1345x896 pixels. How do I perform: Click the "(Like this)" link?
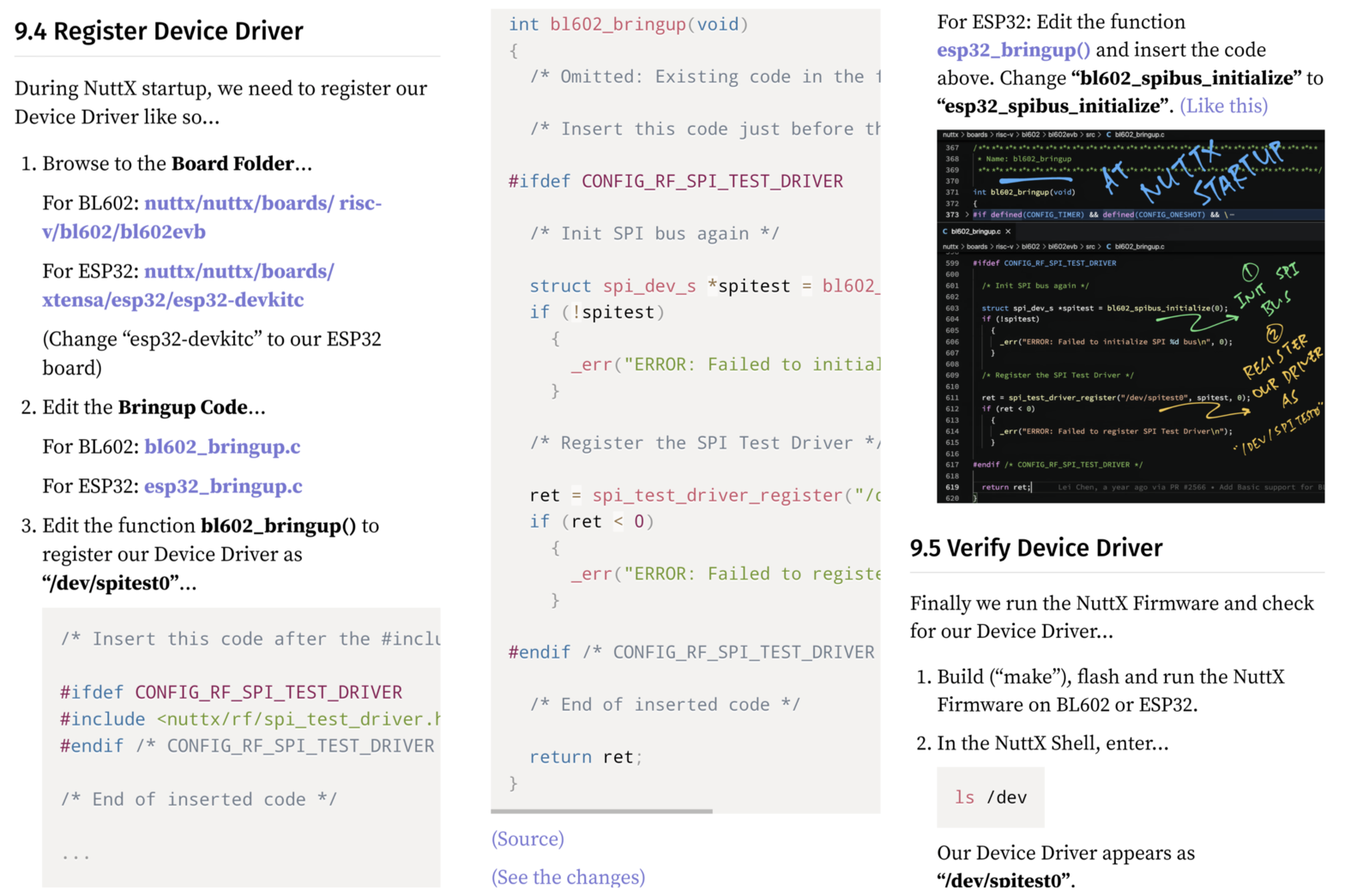1223,106
